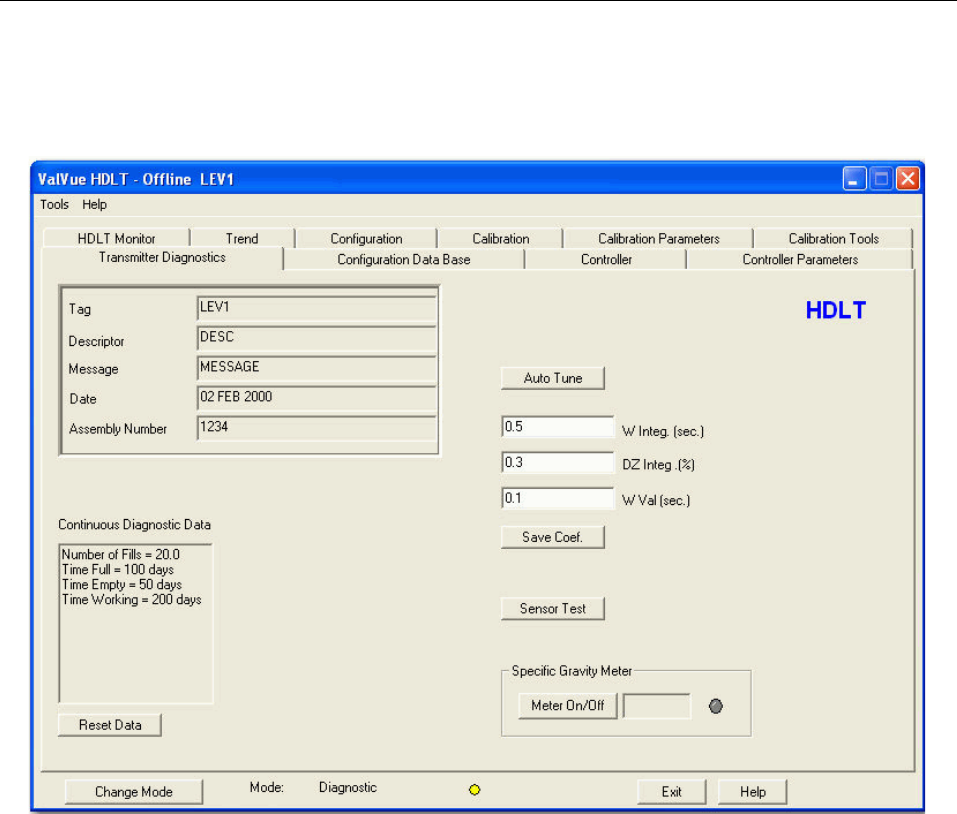Click 'Time Full = 100 days' line
Screen dimensions: 957x814
click(118, 569)
